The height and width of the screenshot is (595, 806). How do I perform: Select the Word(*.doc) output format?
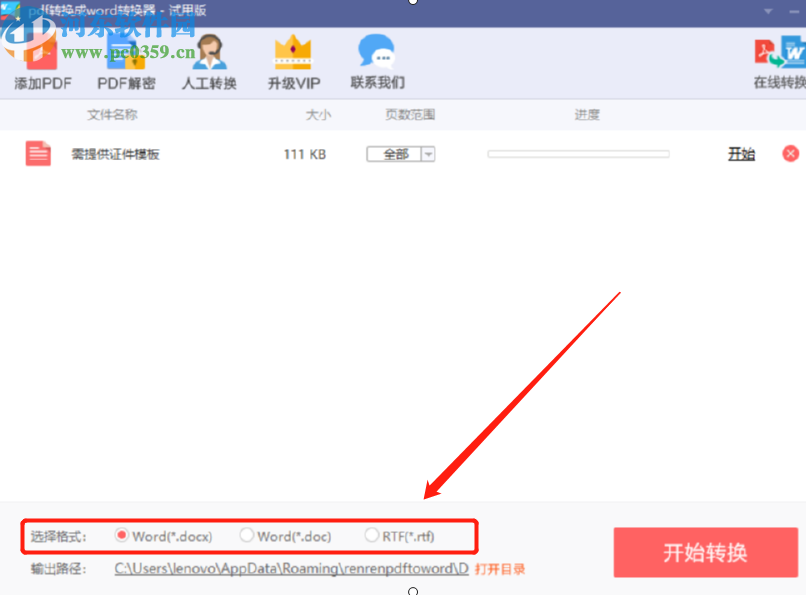[x=247, y=536]
